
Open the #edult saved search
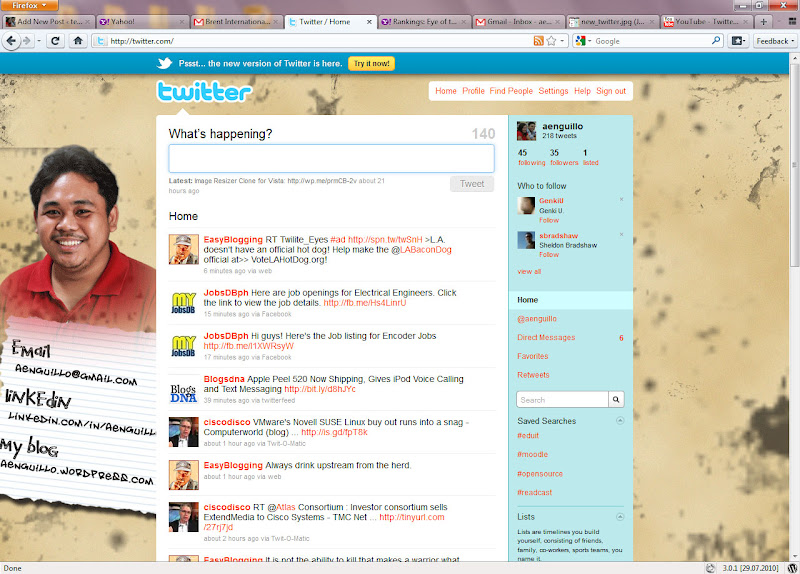tap(528, 436)
